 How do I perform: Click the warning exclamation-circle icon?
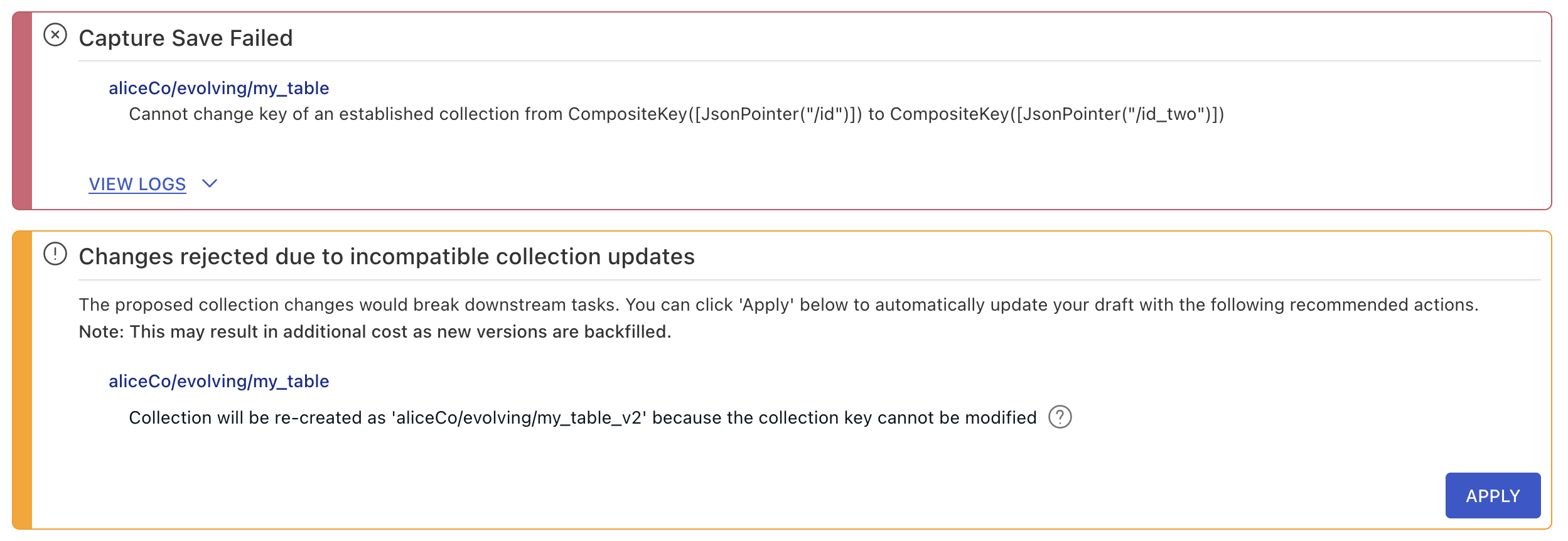click(x=55, y=254)
